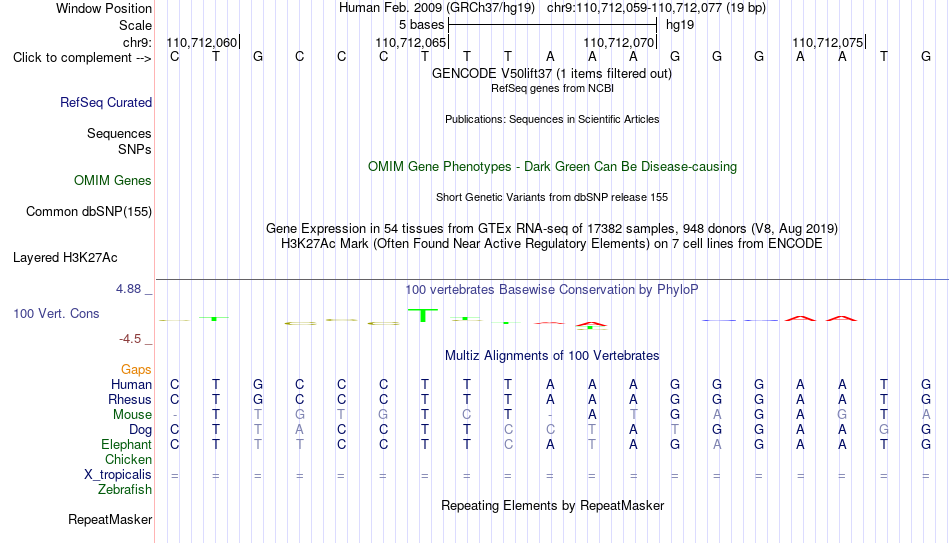The image size is (950, 543).
Task: Click position marker 110,712,065
Action: click(x=411, y=42)
